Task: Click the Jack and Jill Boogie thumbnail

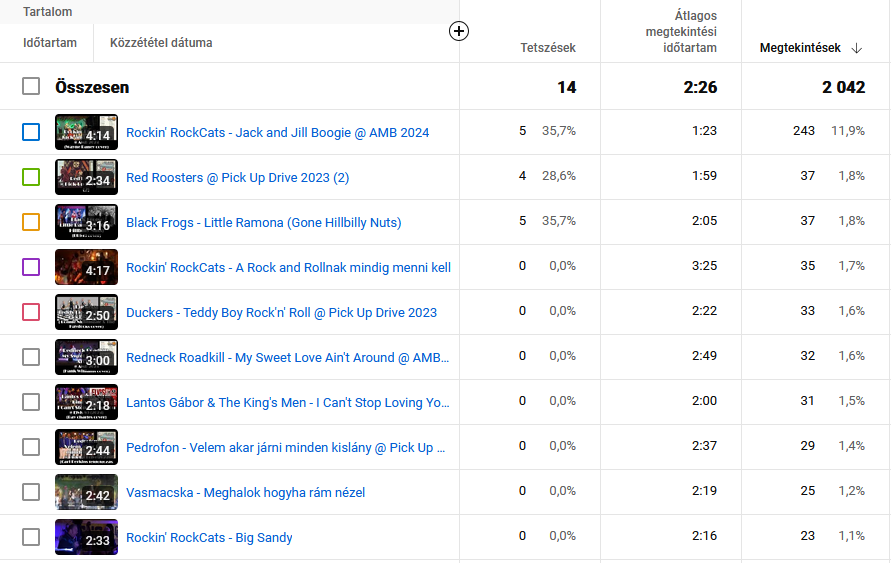Action: tap(86, 132)
